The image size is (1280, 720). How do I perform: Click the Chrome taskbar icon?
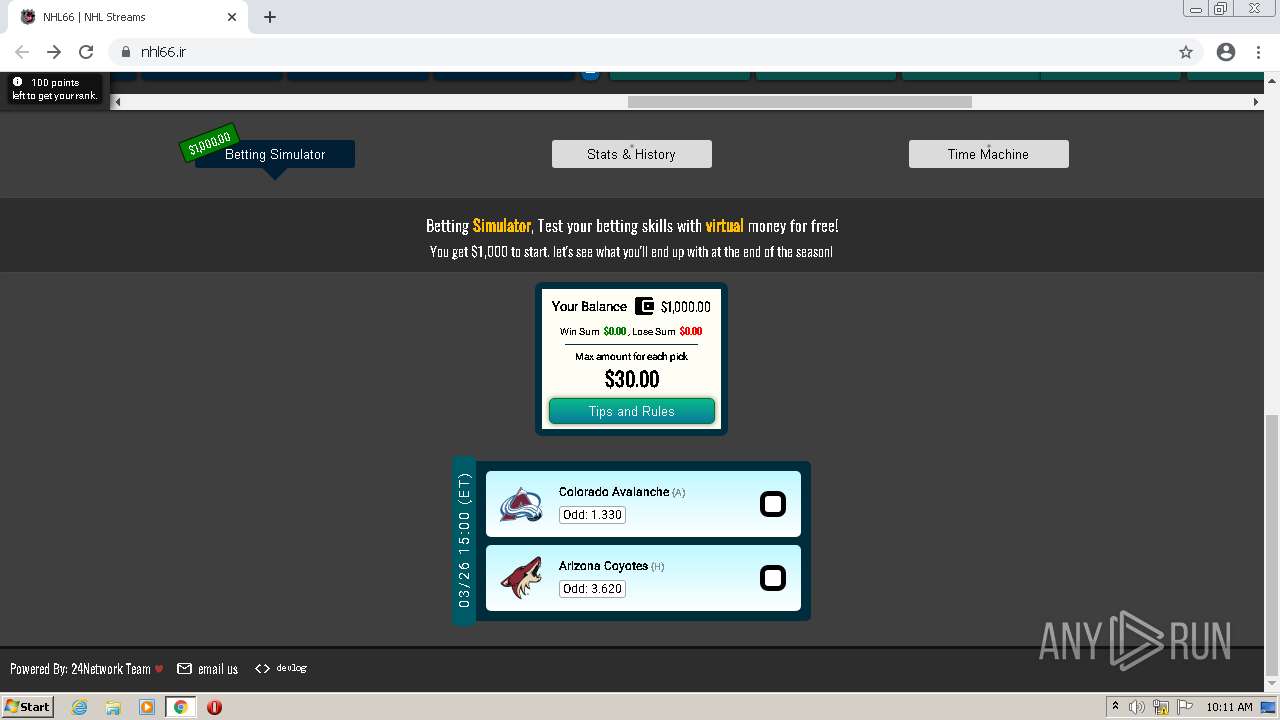click(181, 707)
